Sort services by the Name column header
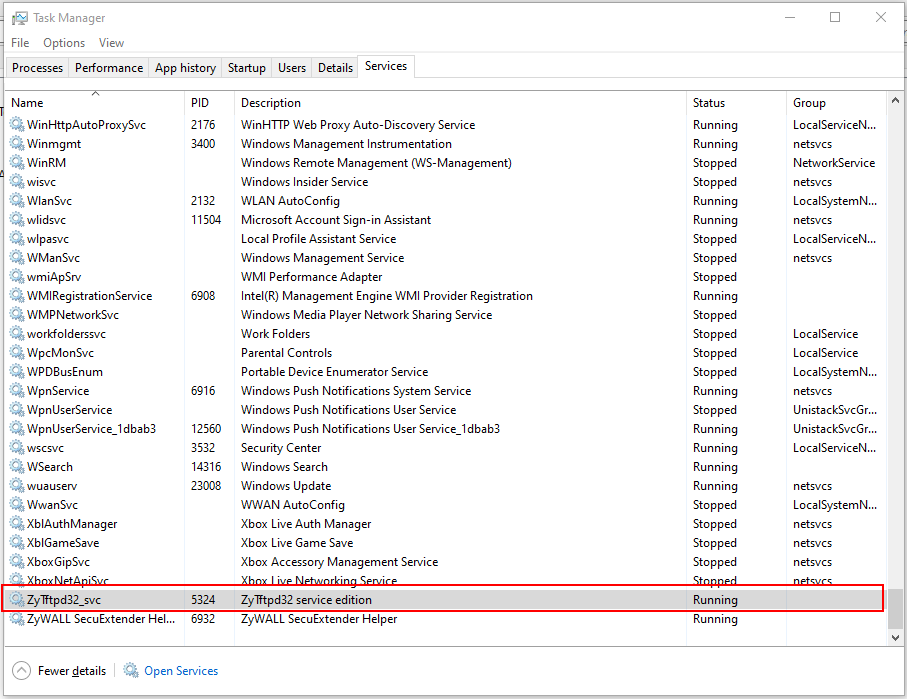Viewport: 907px width, 699px height. pos(95,103)
